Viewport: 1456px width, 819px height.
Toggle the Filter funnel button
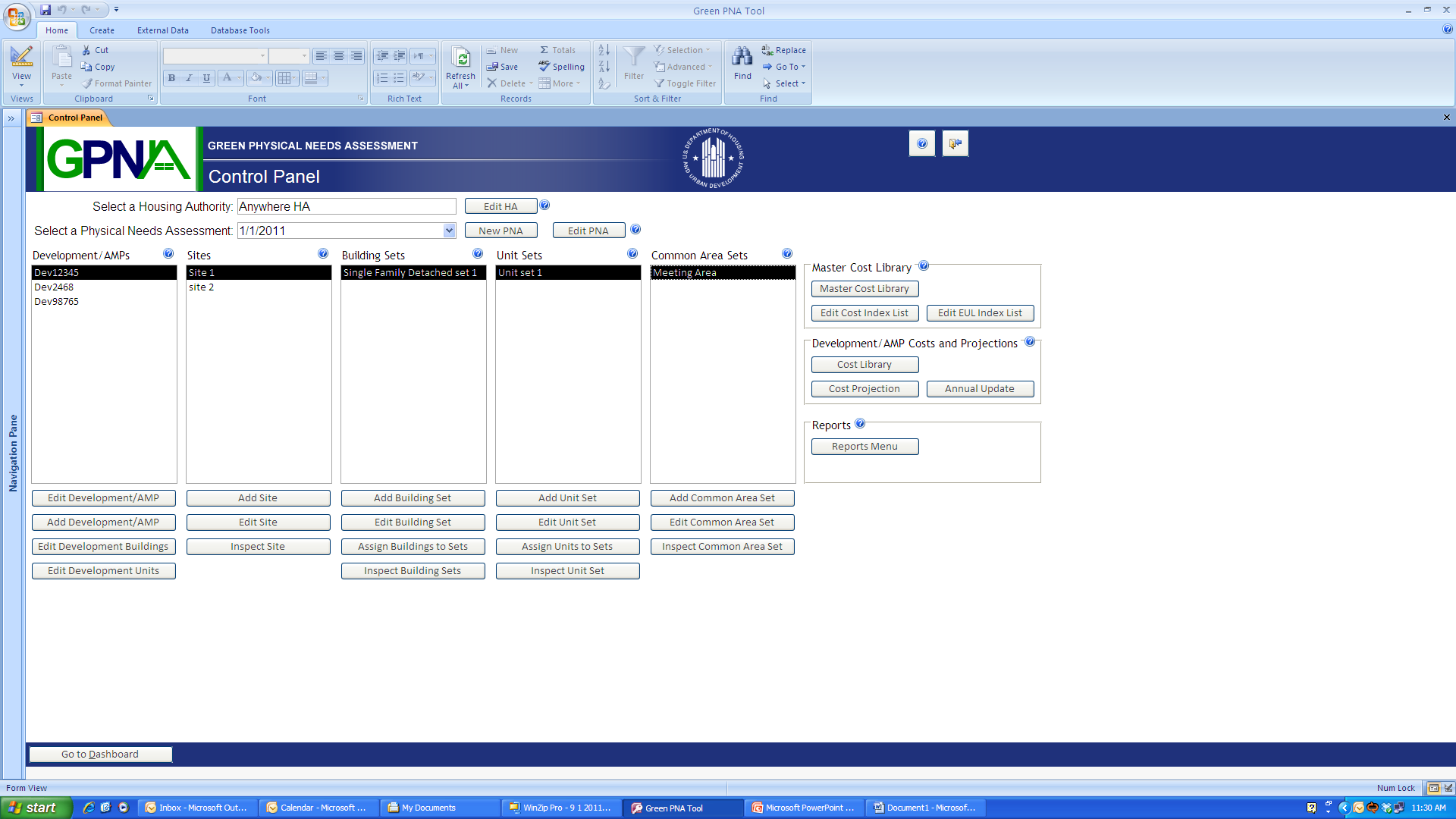(633, 61)
